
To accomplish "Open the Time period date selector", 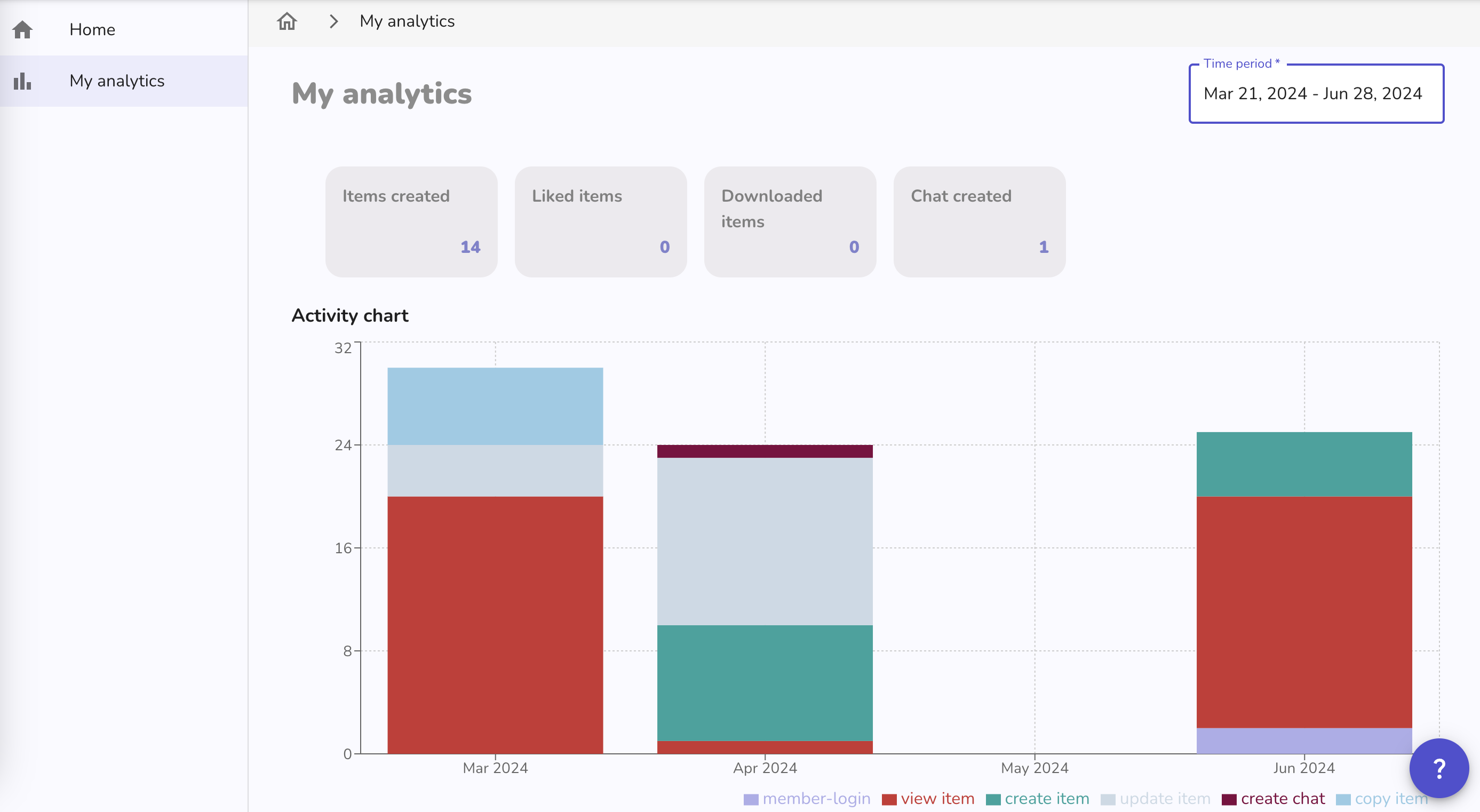I will 1315,94.
